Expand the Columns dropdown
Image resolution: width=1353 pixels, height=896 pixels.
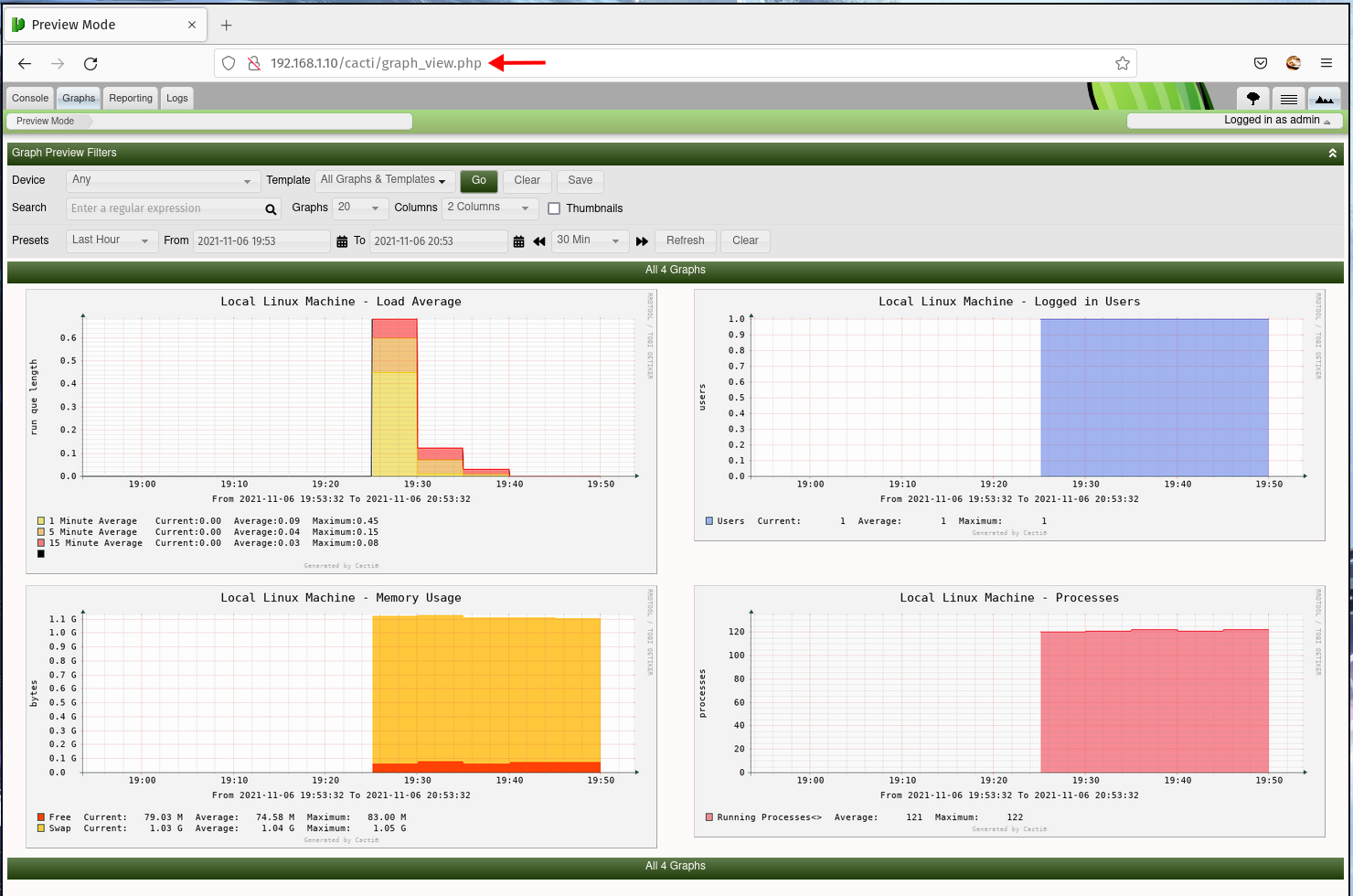pyautogui.click(x=489, y=208)
